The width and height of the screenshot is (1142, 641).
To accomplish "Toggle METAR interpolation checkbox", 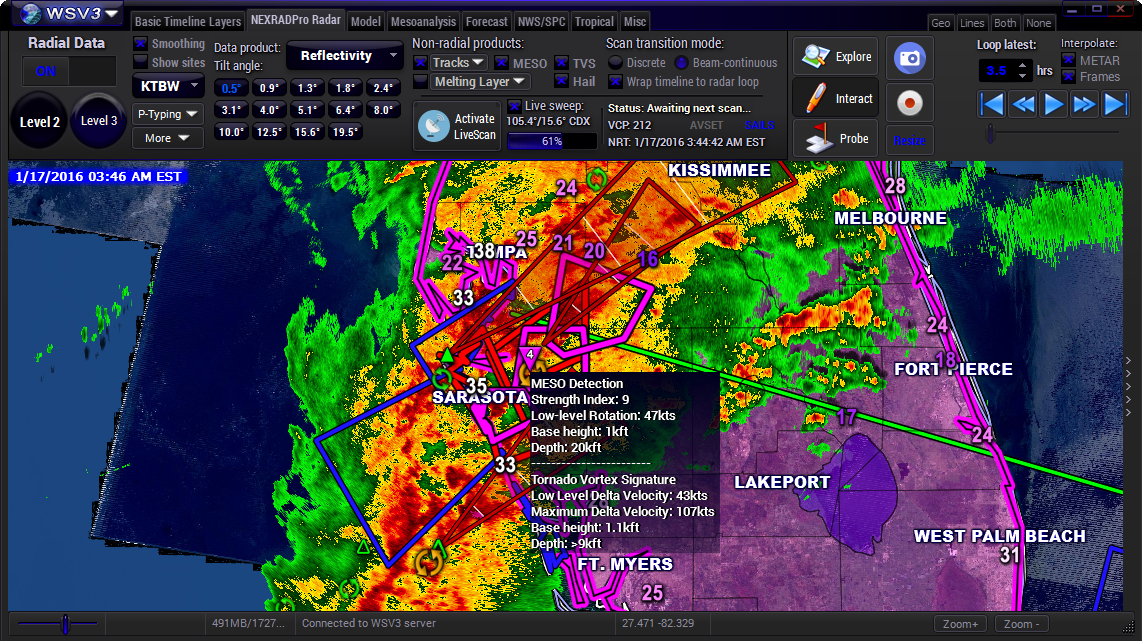I will tap(1068, 60).
